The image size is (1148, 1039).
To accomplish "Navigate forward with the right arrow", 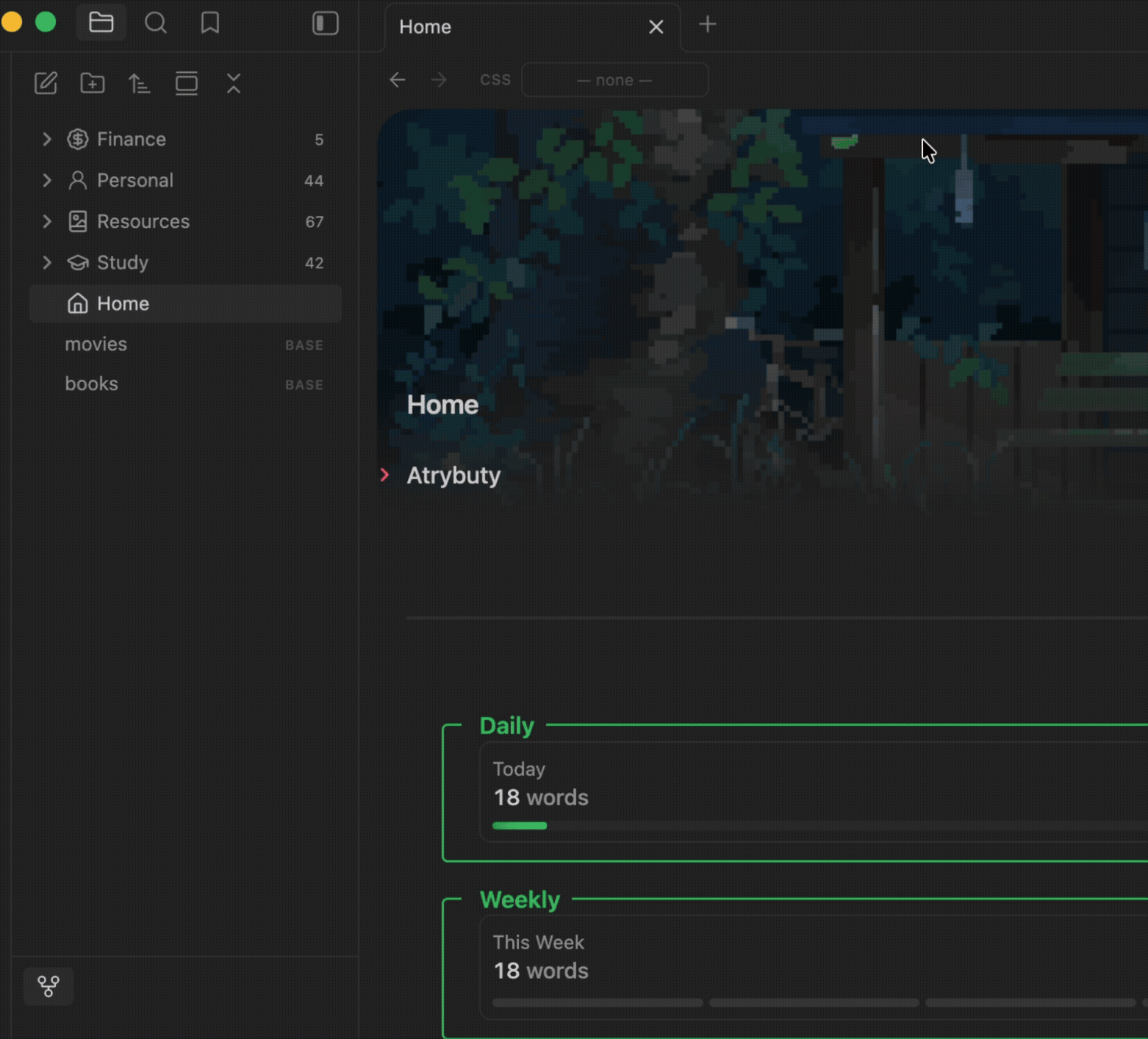I will (x=439, y=79).
